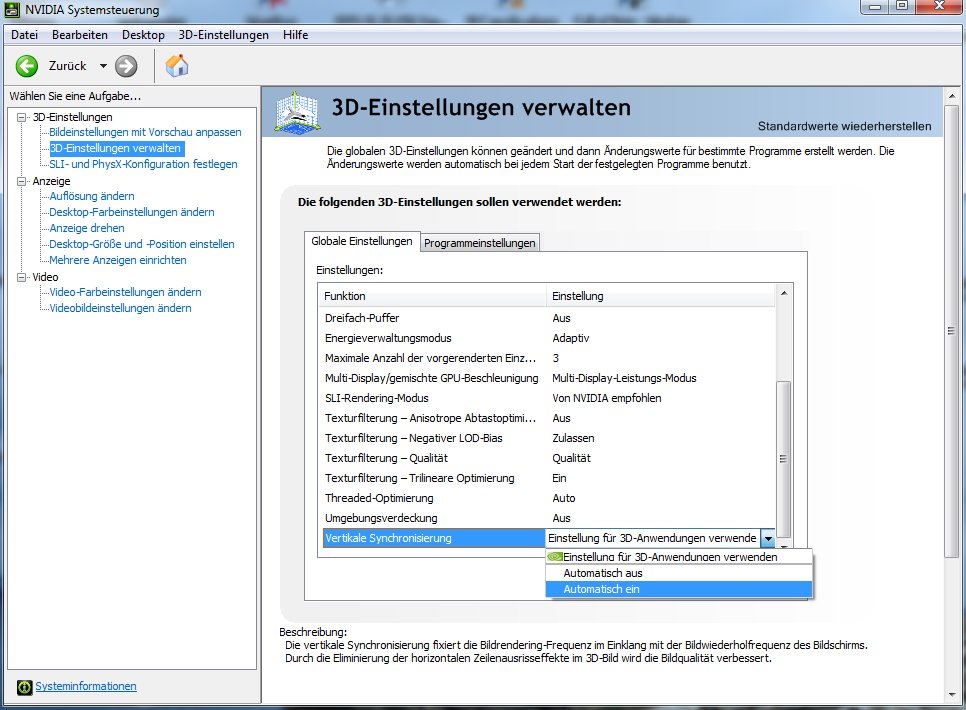Open the Desktop menu
Screen dimensions: 966x710
click(x=143, y=35)
